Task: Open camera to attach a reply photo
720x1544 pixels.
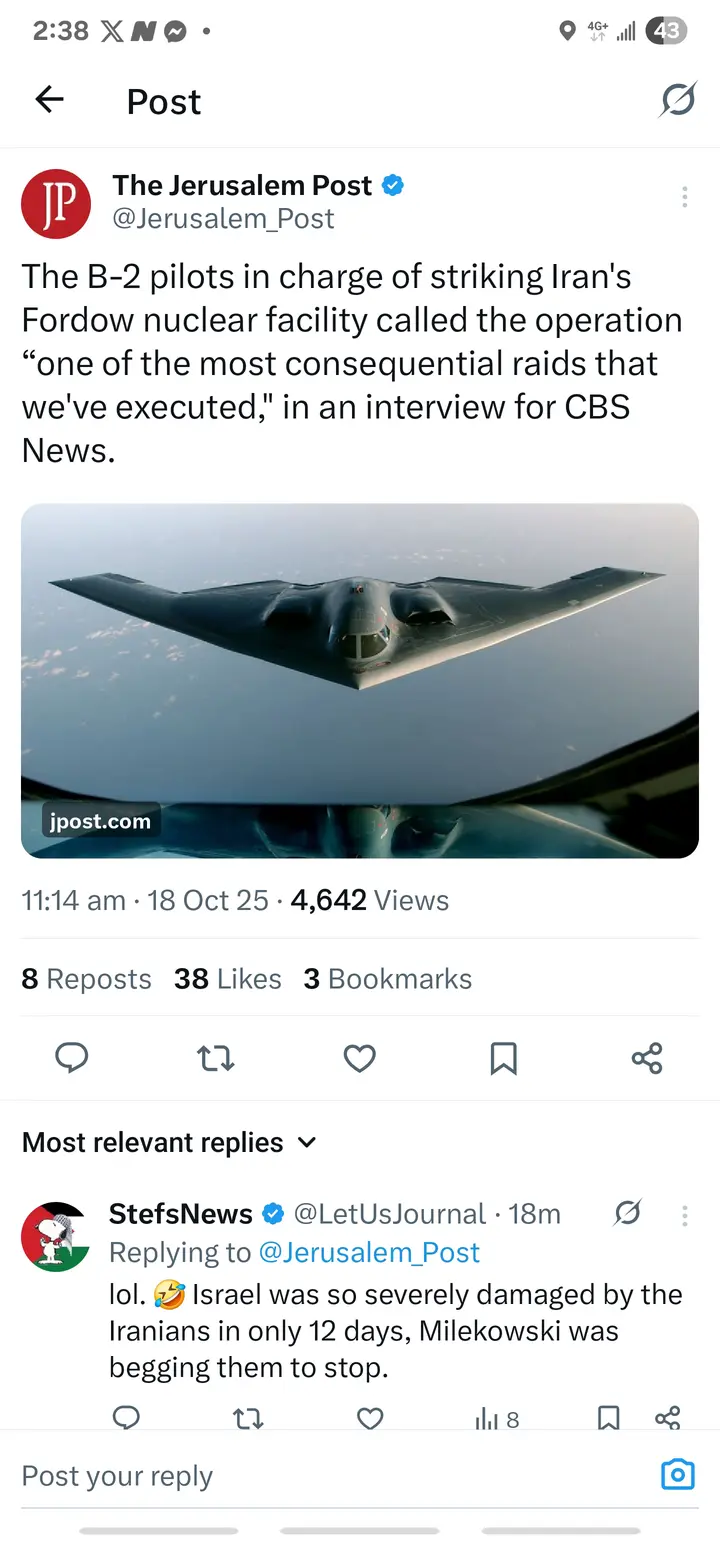Action: [677, 1475]
